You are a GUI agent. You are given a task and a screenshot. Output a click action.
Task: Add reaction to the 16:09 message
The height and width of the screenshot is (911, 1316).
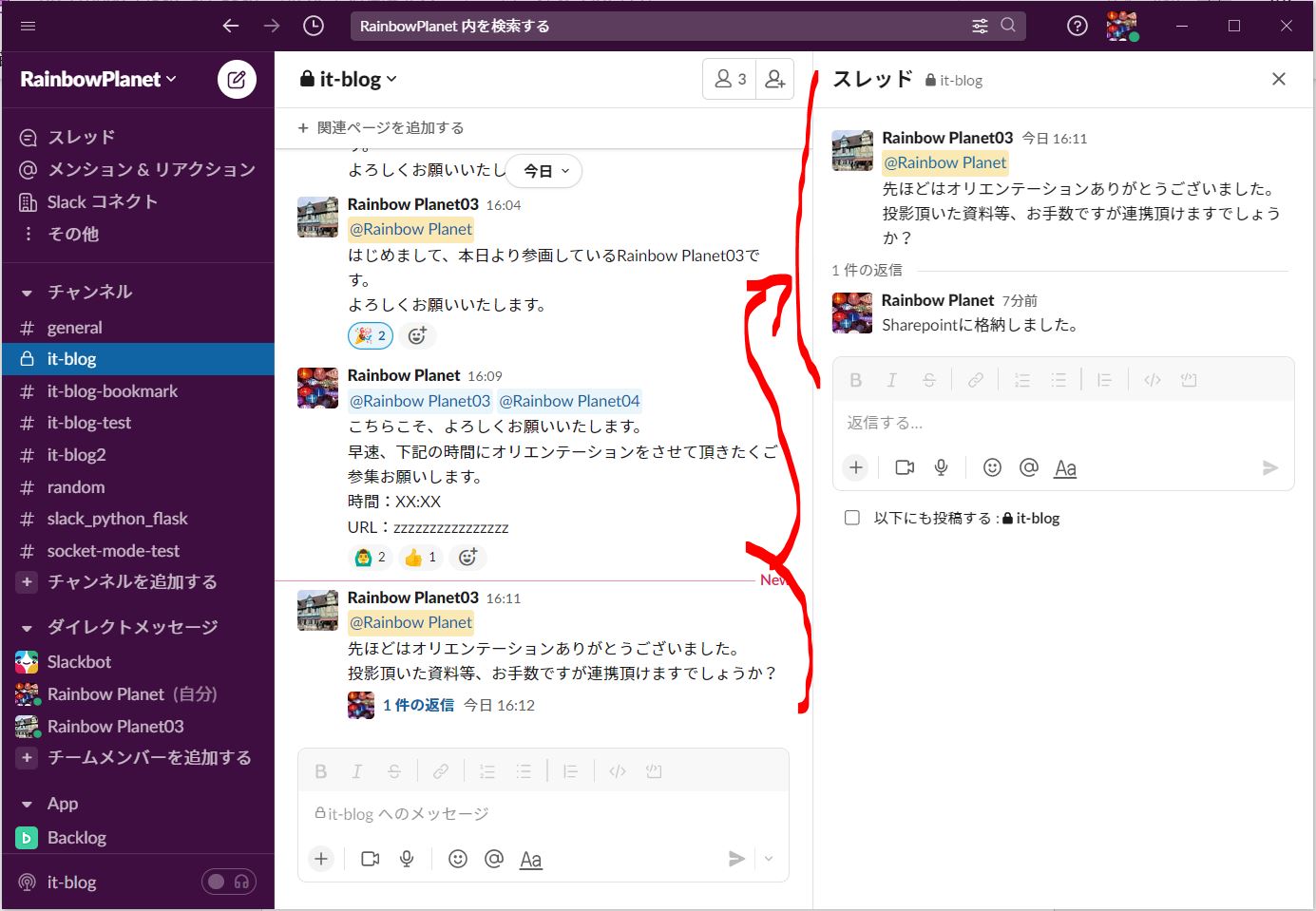click(x=467, y=558)
